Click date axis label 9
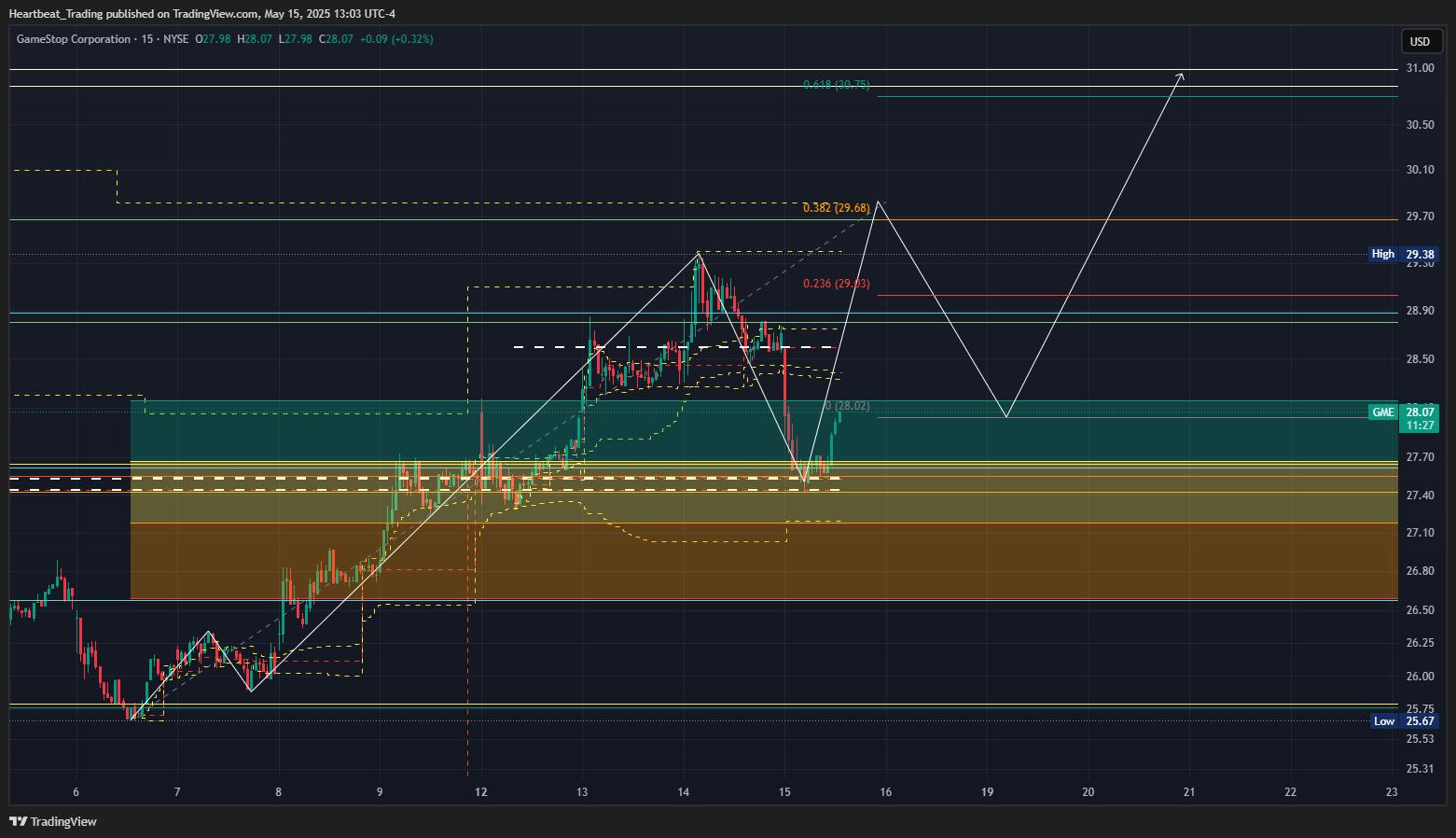Image resolution: width=1456 pixels, height=838 pixels. tap(380, 792)
